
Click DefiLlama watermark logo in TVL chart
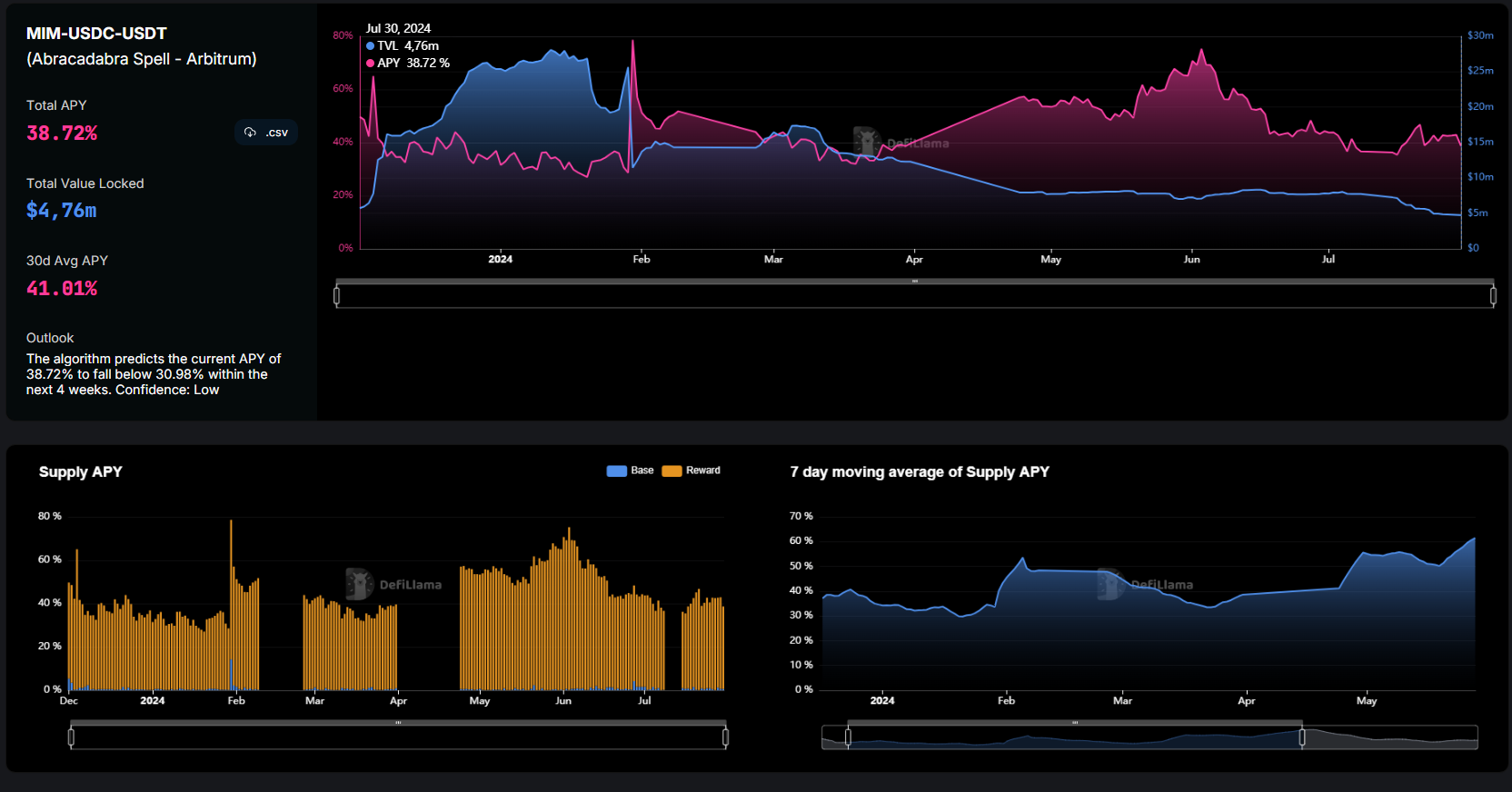click(867, 142)
